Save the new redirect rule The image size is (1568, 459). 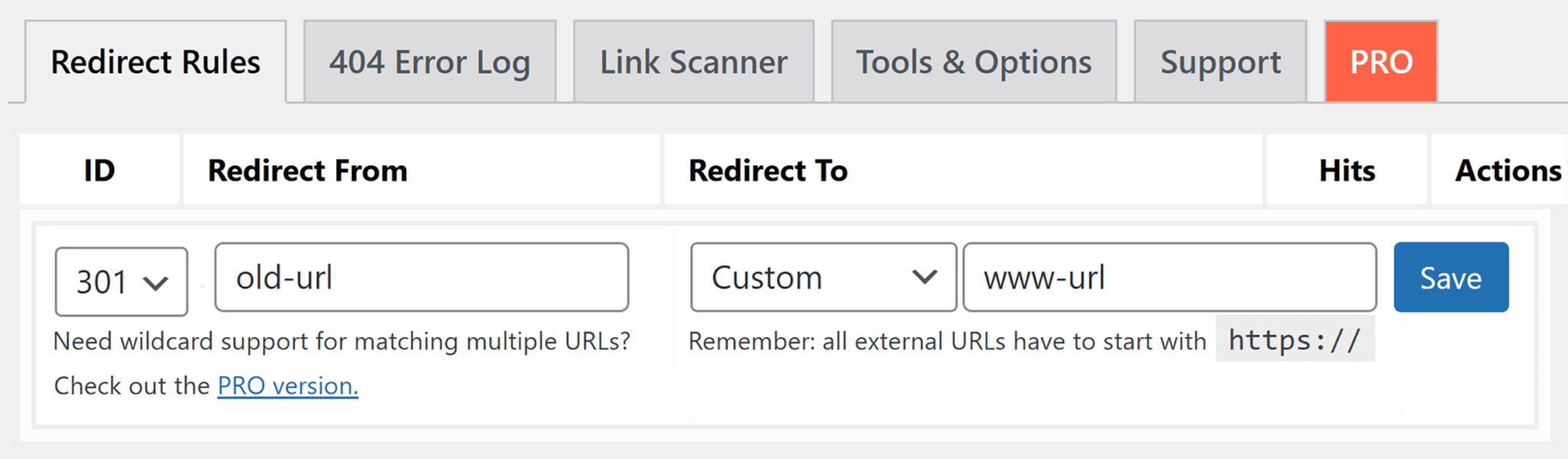pyautogui.click(x=1450, y=278)
